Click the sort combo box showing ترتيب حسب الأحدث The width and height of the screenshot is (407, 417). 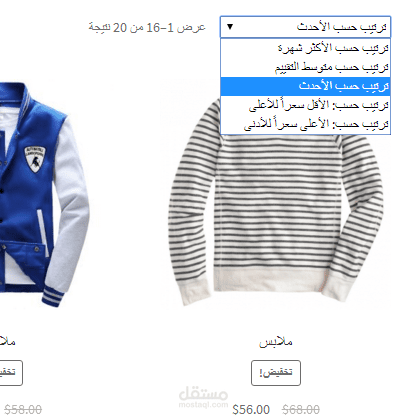point(305,27)
